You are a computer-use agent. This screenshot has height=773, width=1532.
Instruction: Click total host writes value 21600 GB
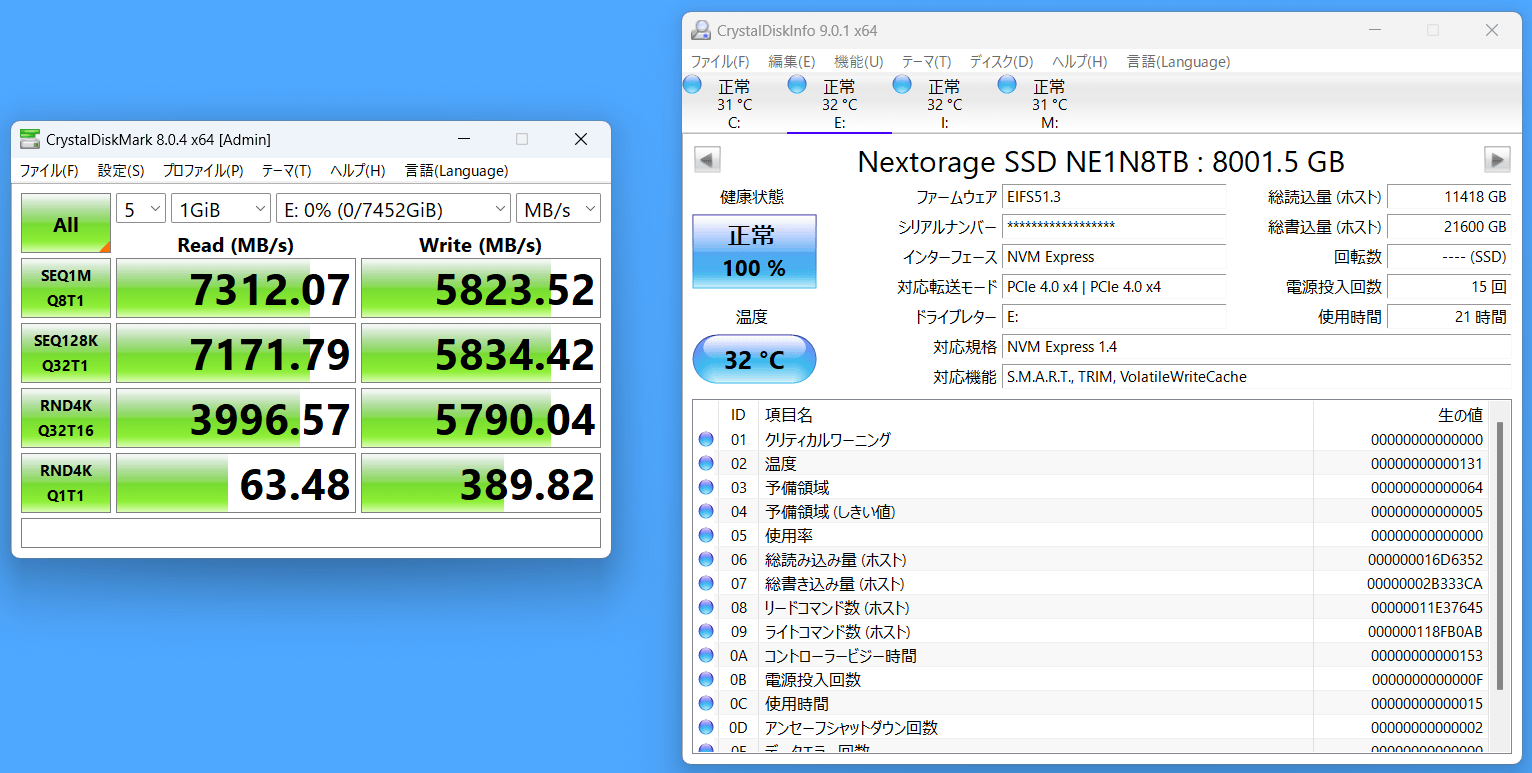click(1449, 227)
